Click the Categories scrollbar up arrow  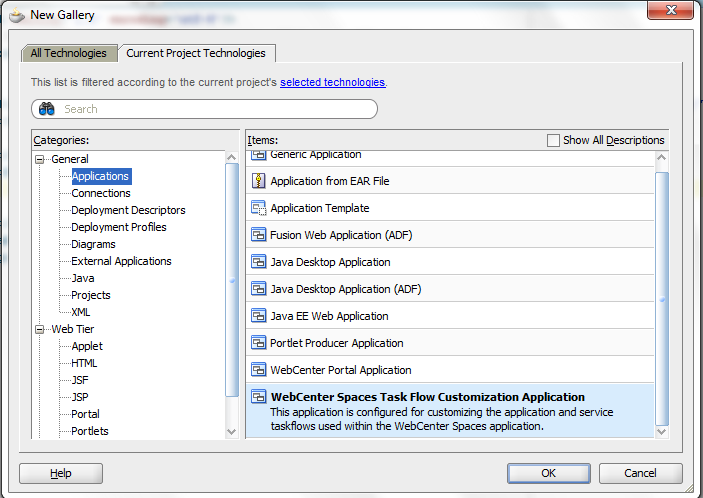(231, 157)
